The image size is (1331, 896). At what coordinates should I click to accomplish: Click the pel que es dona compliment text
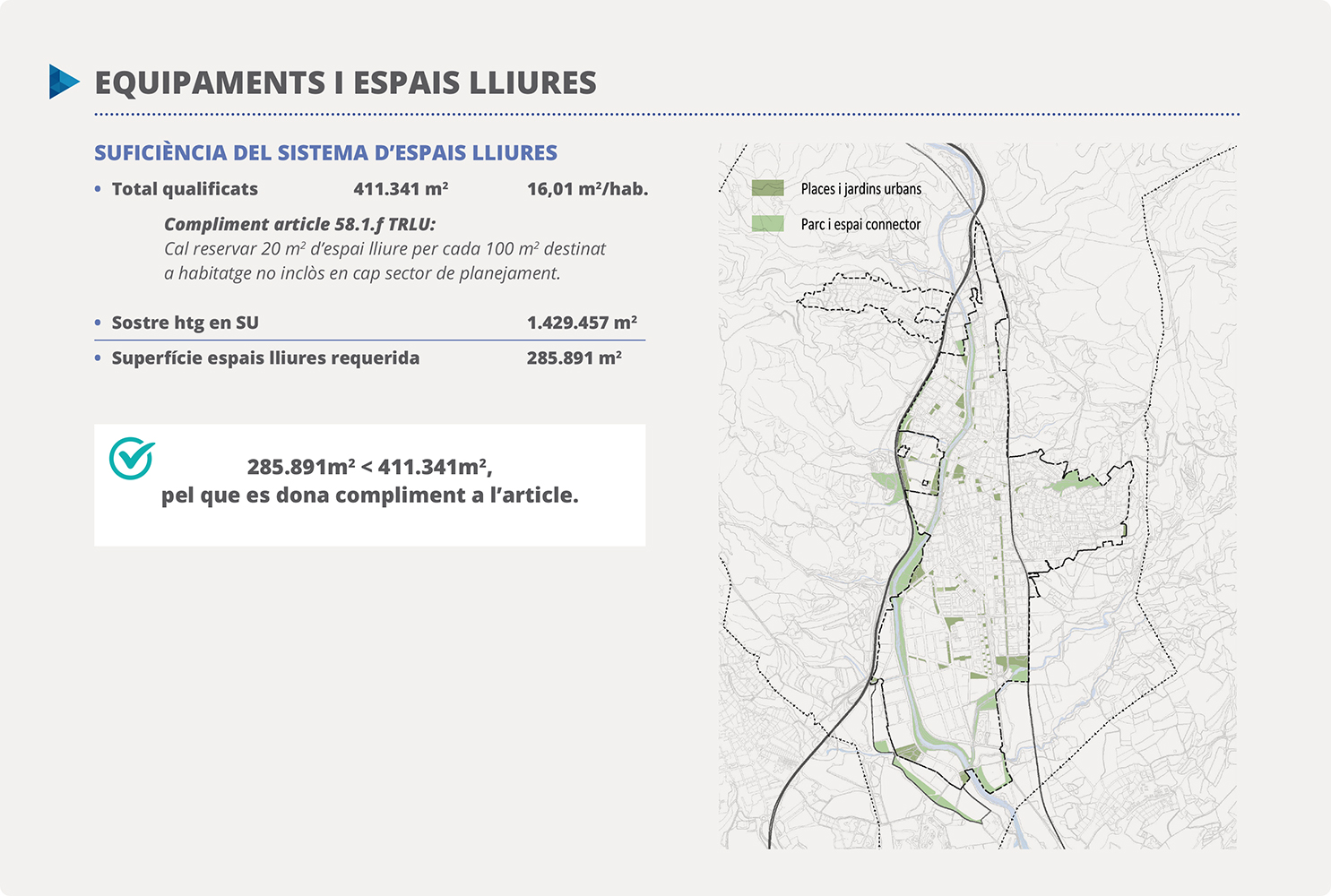pos(369,495)
